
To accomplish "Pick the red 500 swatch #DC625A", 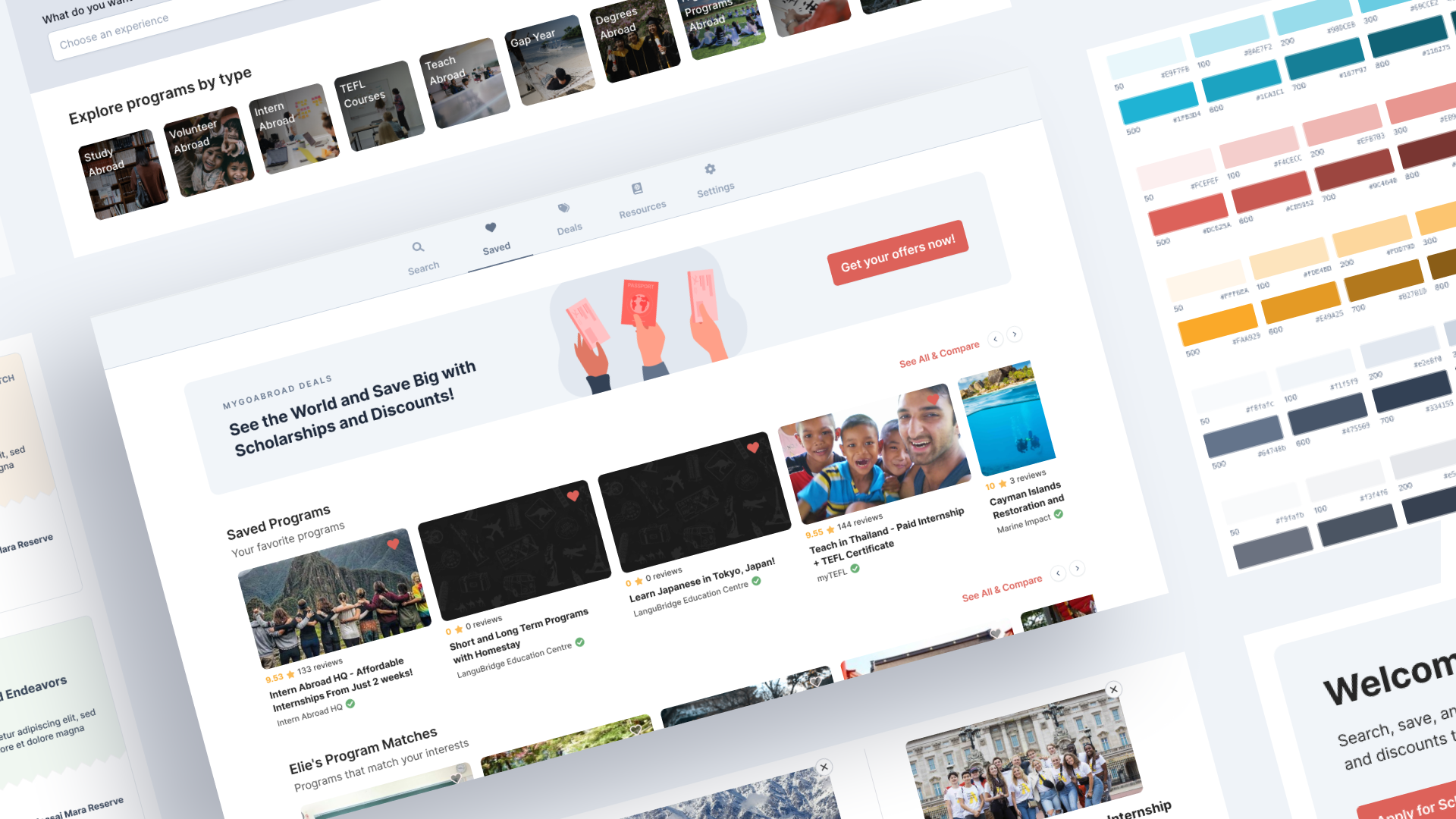I will 1188,214.
